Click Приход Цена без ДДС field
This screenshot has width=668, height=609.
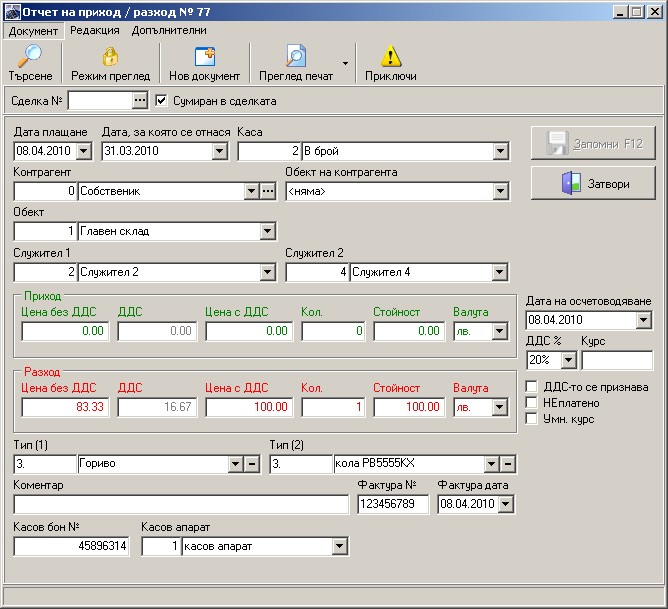[65, 331]
